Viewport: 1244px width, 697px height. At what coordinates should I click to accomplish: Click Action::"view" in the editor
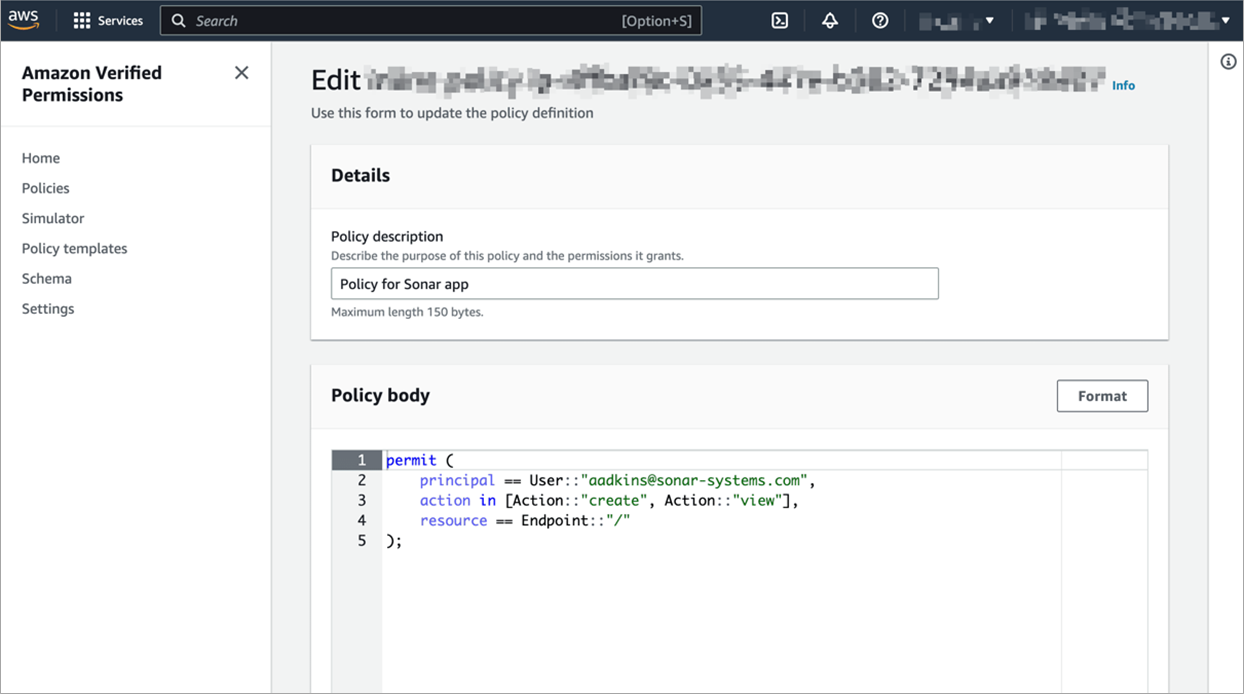724,501
